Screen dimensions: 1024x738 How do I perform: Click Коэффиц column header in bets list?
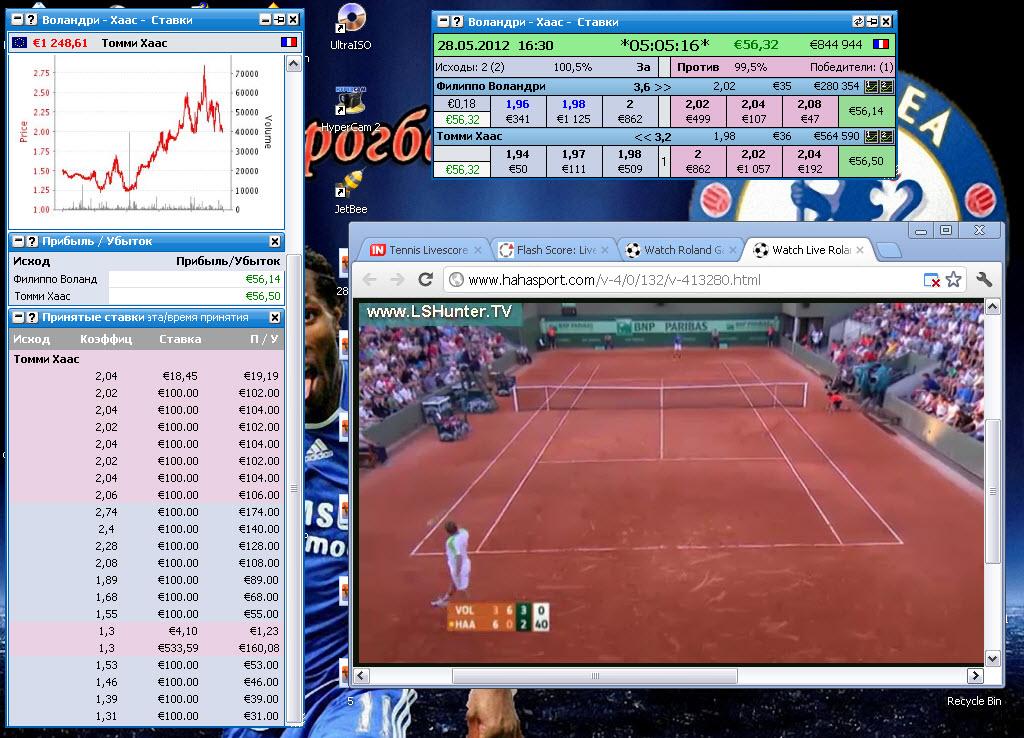coord(106,339)
